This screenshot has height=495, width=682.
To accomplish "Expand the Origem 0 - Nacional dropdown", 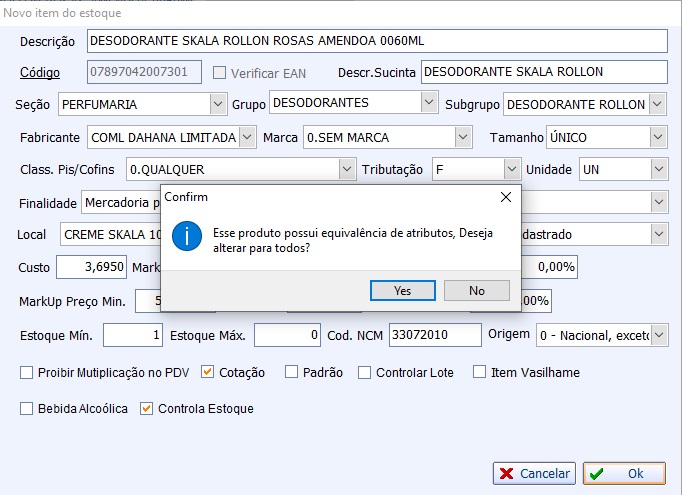I will click(659, 335).
